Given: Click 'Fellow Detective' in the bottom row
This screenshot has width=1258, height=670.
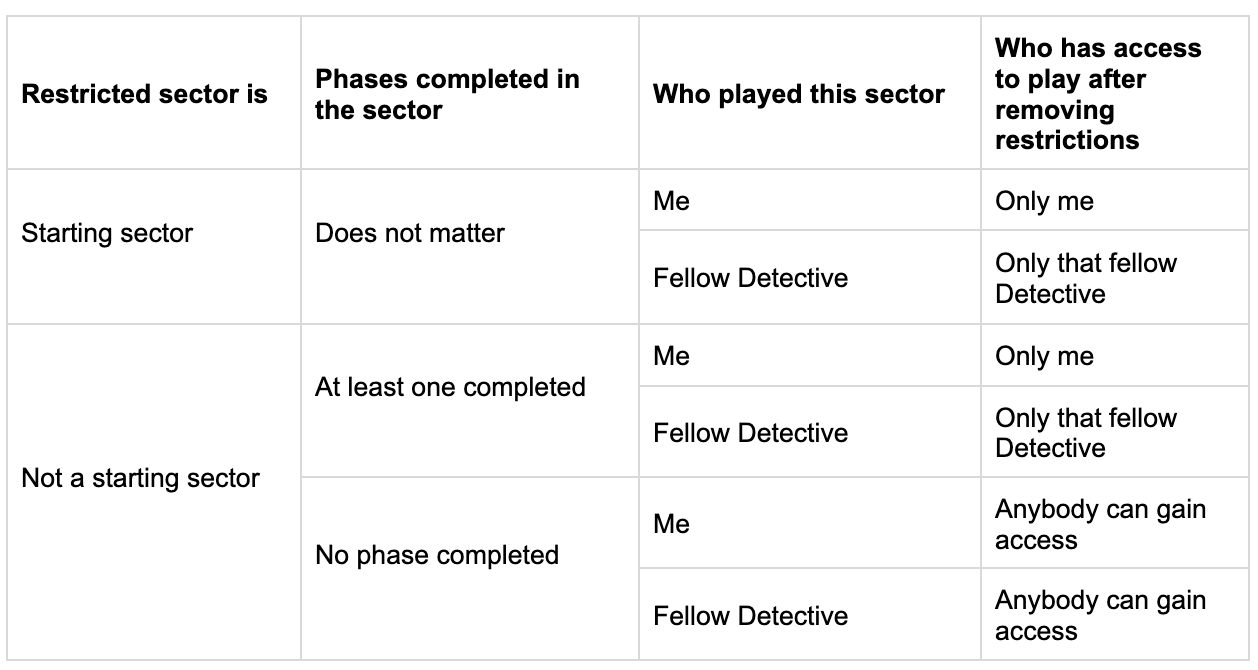Looking at the screenshot, I should [x=750, y=616].
